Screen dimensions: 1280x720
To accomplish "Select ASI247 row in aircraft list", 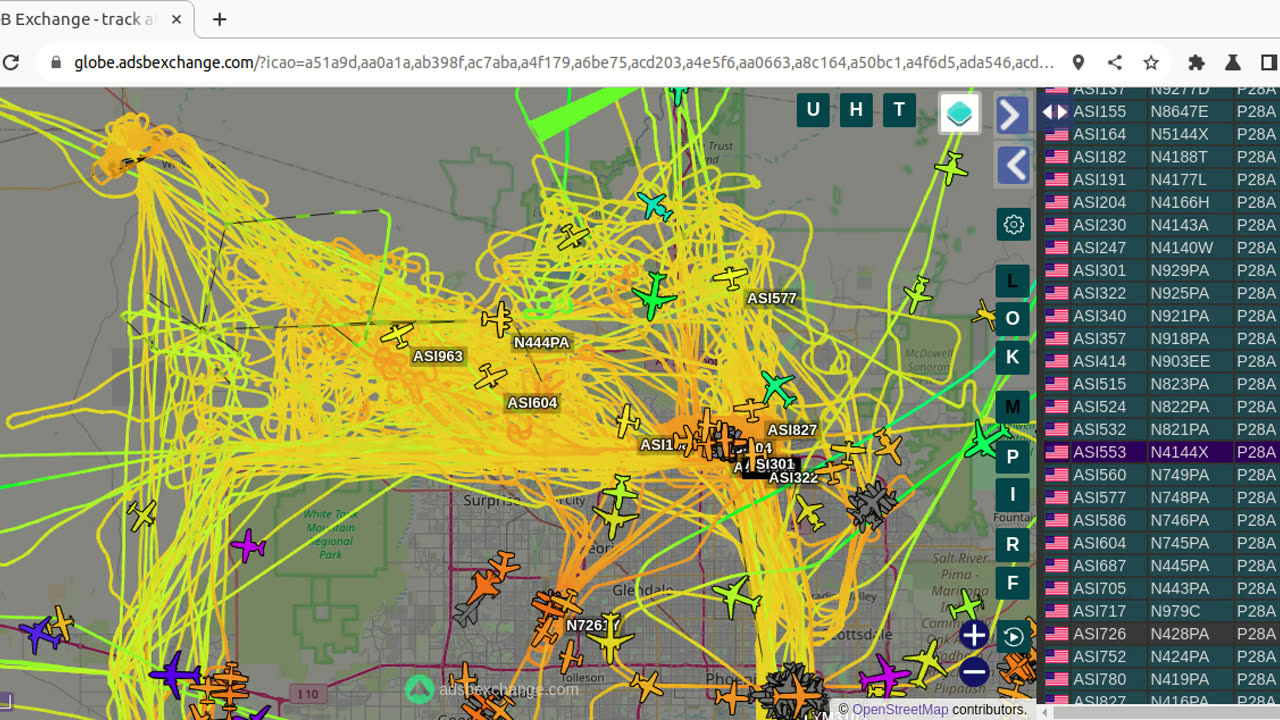I will pyautogui.click(x=1160, y=248).
